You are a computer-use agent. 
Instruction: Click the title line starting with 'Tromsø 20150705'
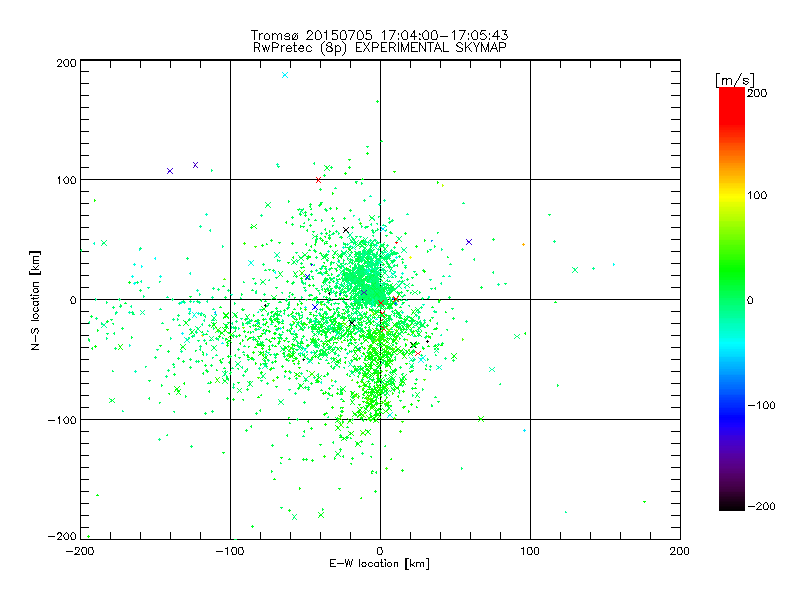coord(380,35)
